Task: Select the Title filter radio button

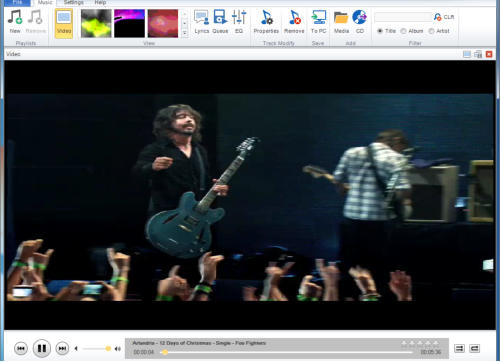Action: [x=380, y=31]
